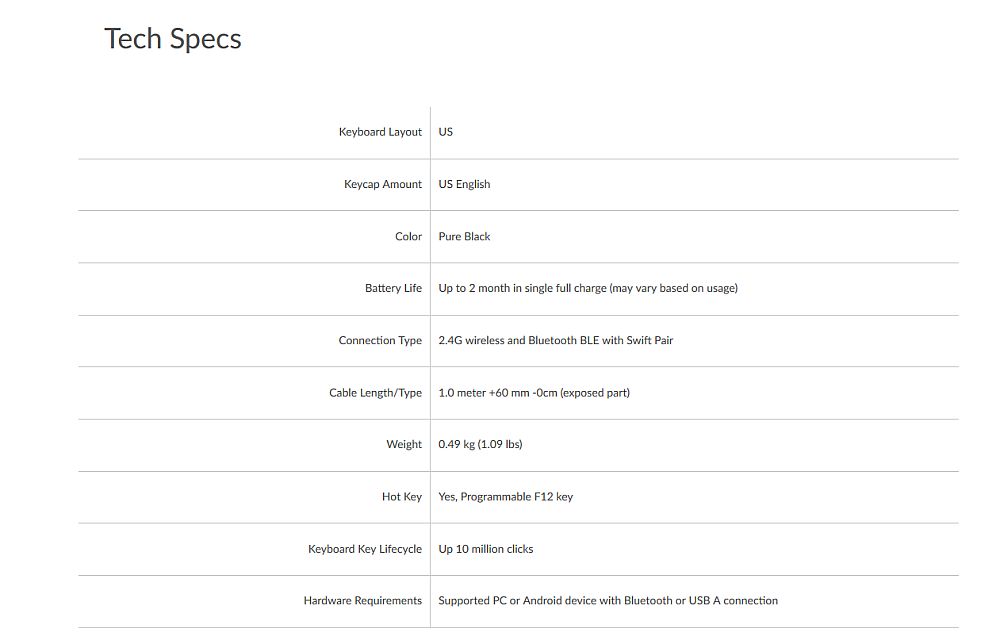Click the Pure Black color value
The height and width of the screenshot is (644, 1000).
pos(464,237)
